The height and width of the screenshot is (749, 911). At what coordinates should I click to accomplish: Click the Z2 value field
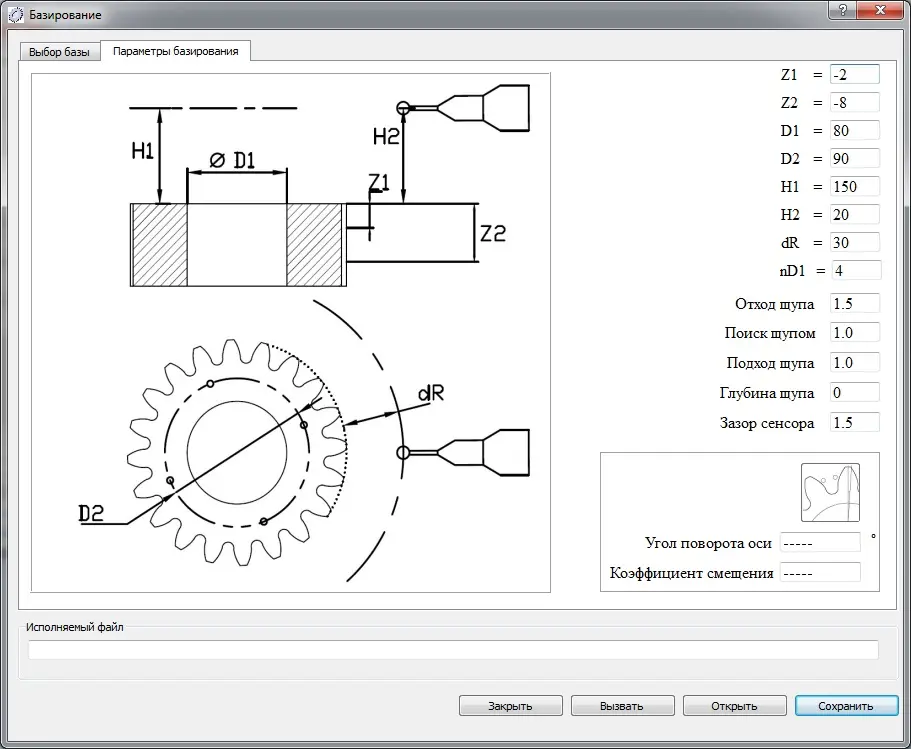(854, 102)
